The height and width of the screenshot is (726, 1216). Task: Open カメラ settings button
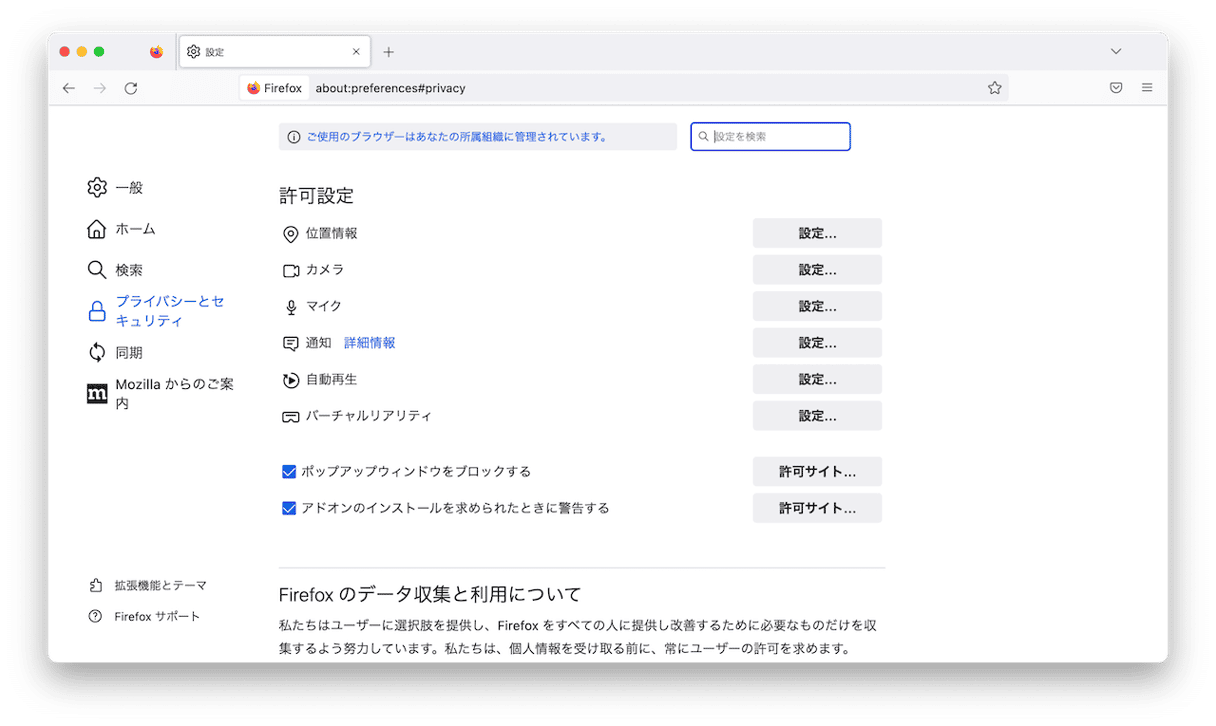[817, 270]
